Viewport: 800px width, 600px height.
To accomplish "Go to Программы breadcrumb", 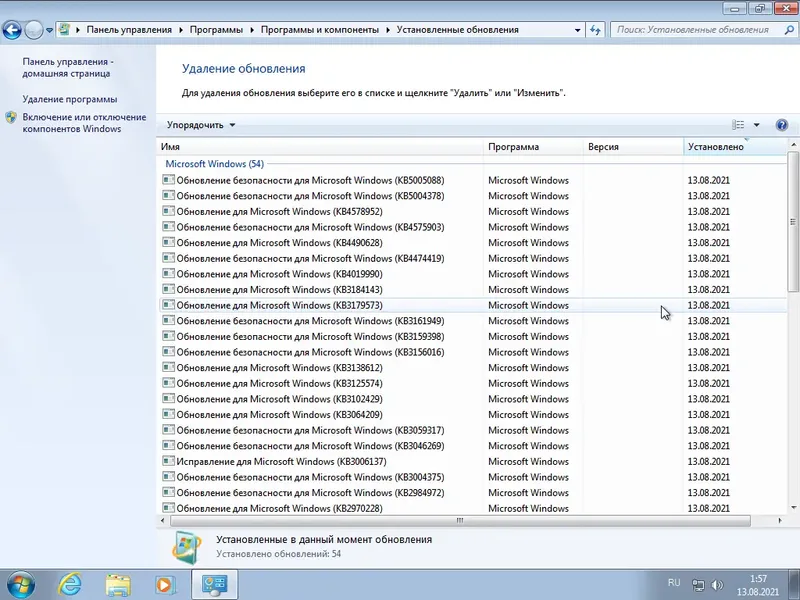I will (216, 30).
